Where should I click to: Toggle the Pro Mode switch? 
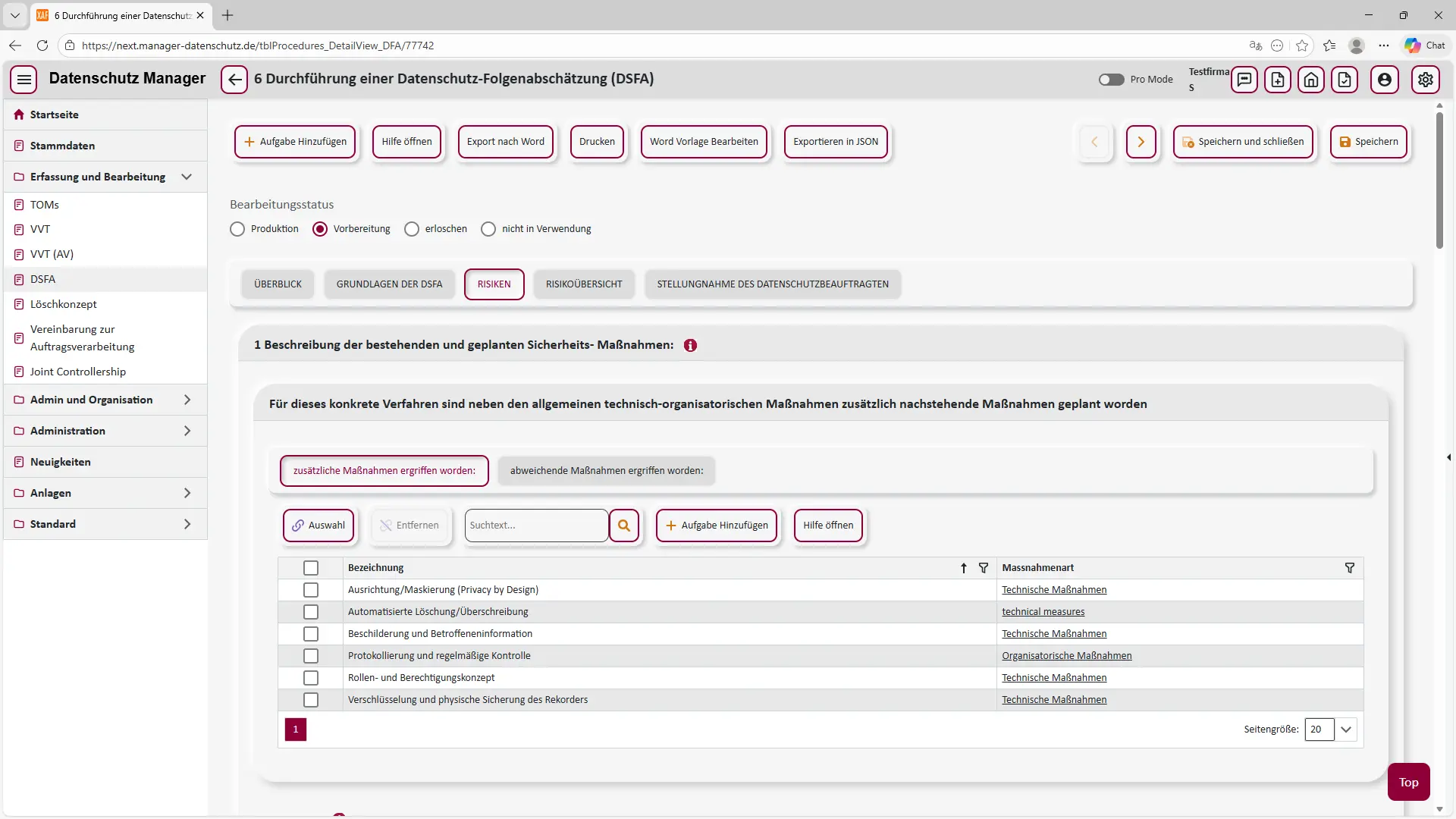coord(1111,79)
